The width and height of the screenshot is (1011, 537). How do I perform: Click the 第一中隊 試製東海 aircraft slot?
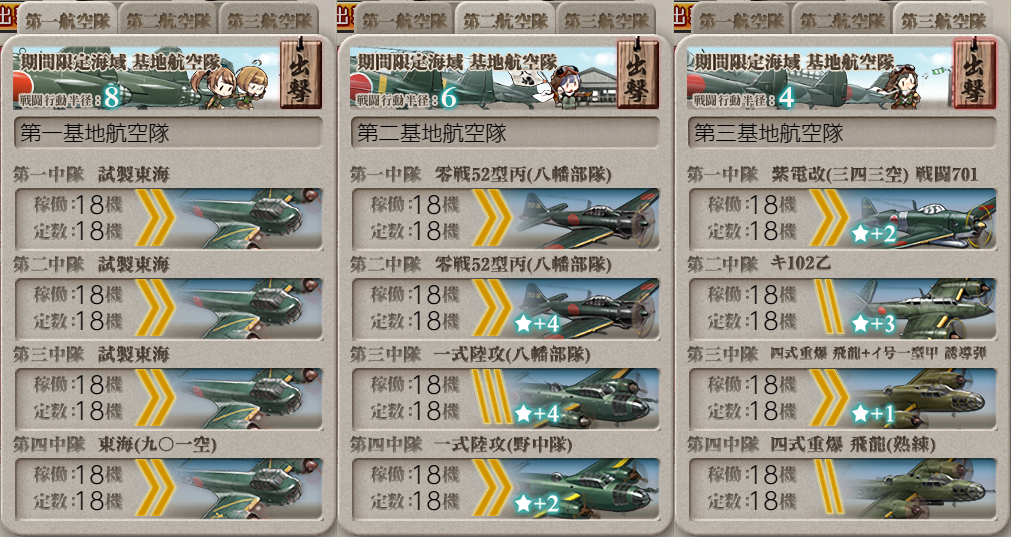[x=168, y=218]
